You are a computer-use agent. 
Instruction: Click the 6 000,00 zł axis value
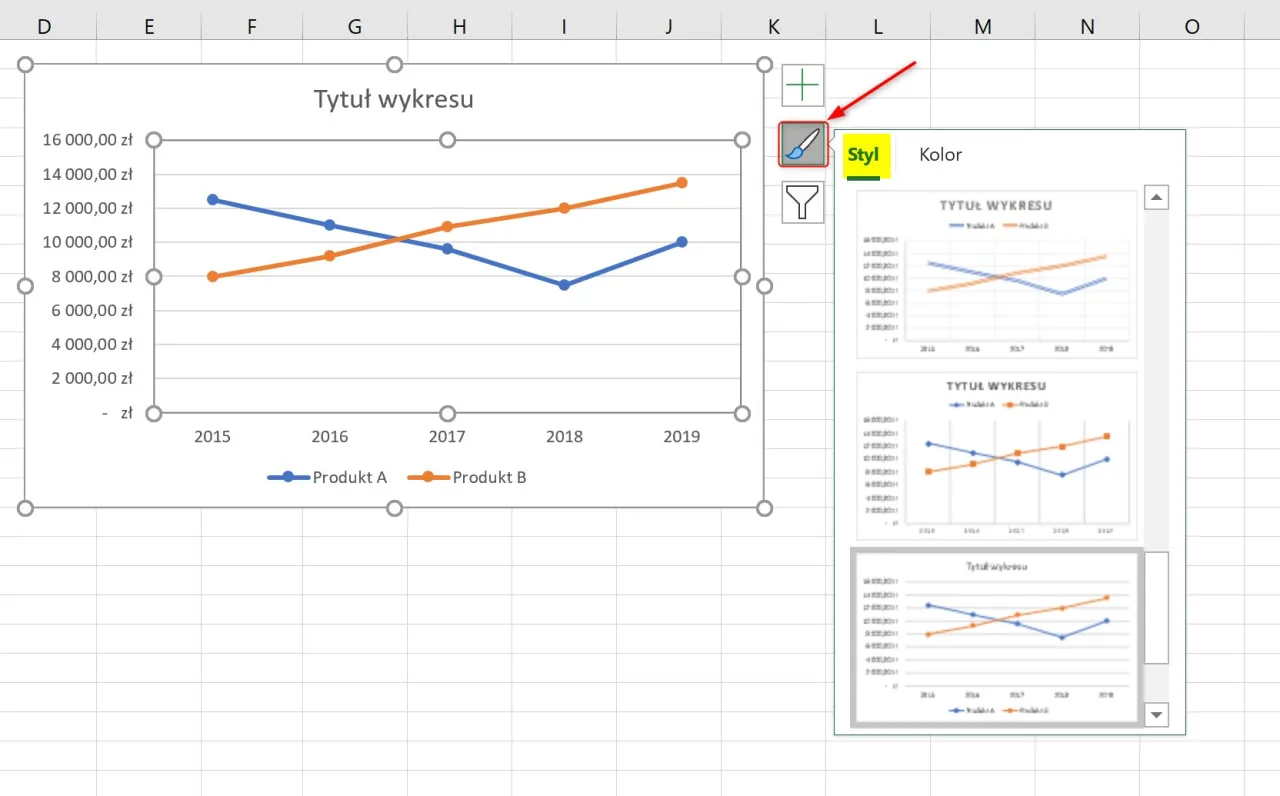(x=92, y=310)
